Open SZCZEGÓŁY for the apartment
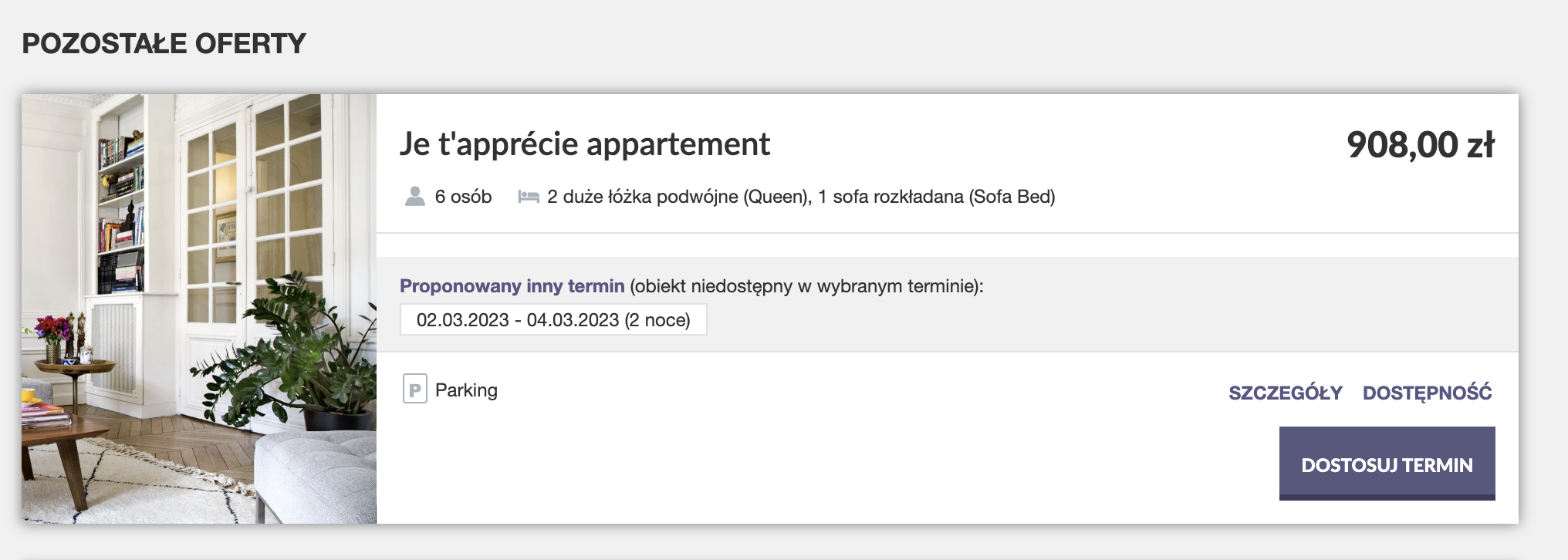The height and width of the screenshot is (560, 1568). pos(1286,393)
